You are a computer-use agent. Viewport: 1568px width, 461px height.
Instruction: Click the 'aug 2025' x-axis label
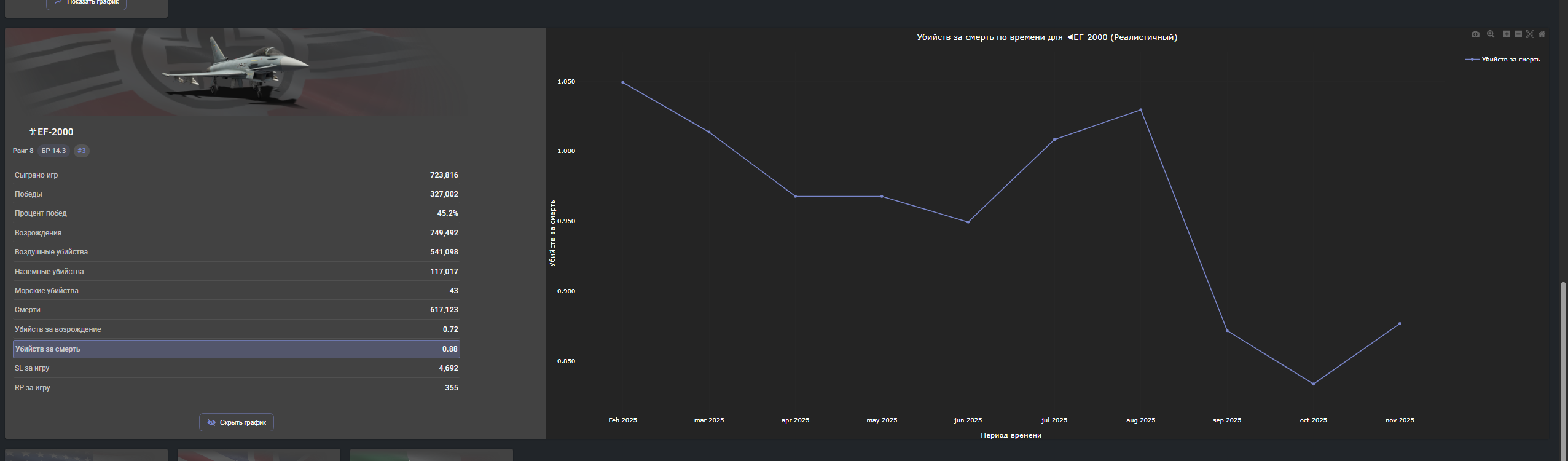[x=1141, y=420]
